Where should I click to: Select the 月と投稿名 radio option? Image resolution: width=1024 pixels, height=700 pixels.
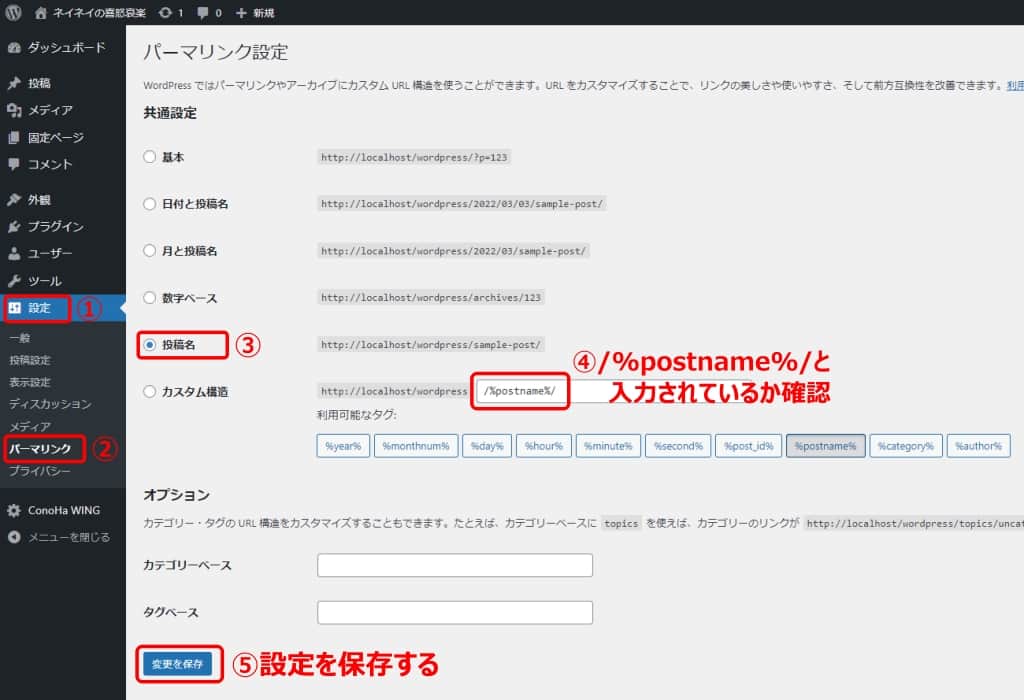pyautogui.click(x=150, y=251)
